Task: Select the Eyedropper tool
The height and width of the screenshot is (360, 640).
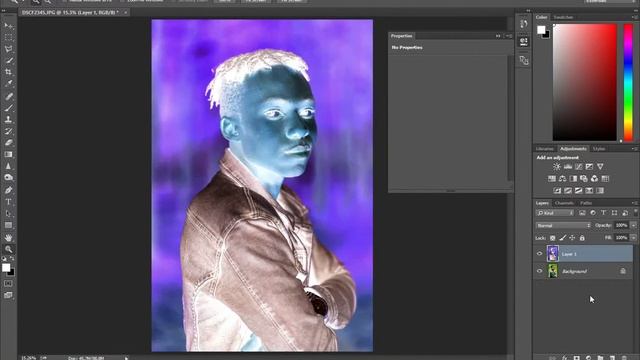Action: pos(9,83)
